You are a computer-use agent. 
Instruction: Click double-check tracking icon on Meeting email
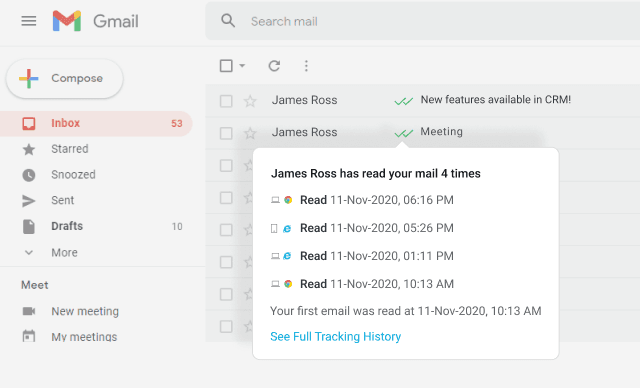404,133
